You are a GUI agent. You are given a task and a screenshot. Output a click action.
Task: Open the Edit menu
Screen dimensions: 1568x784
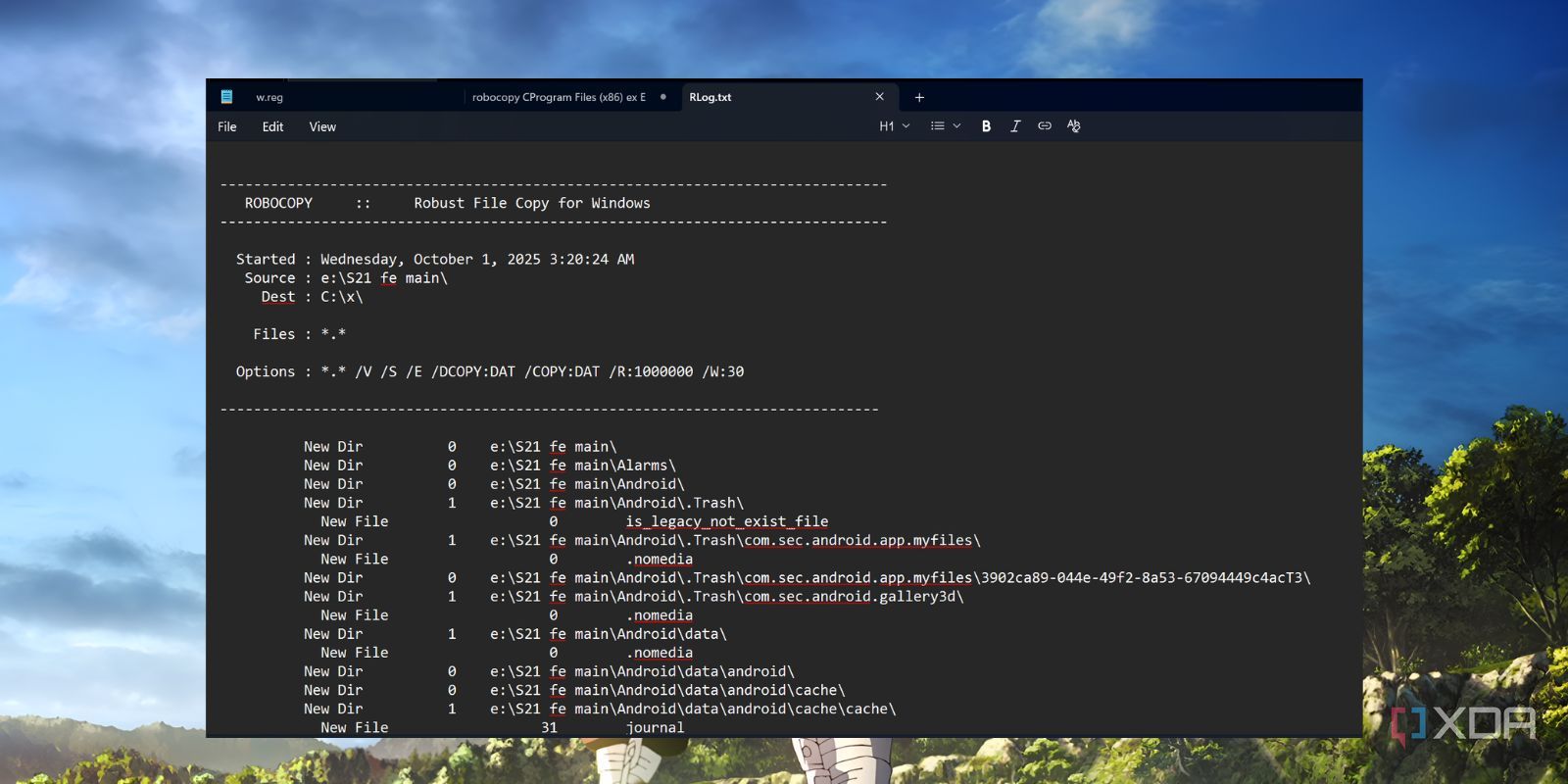(x=272, y=127)
